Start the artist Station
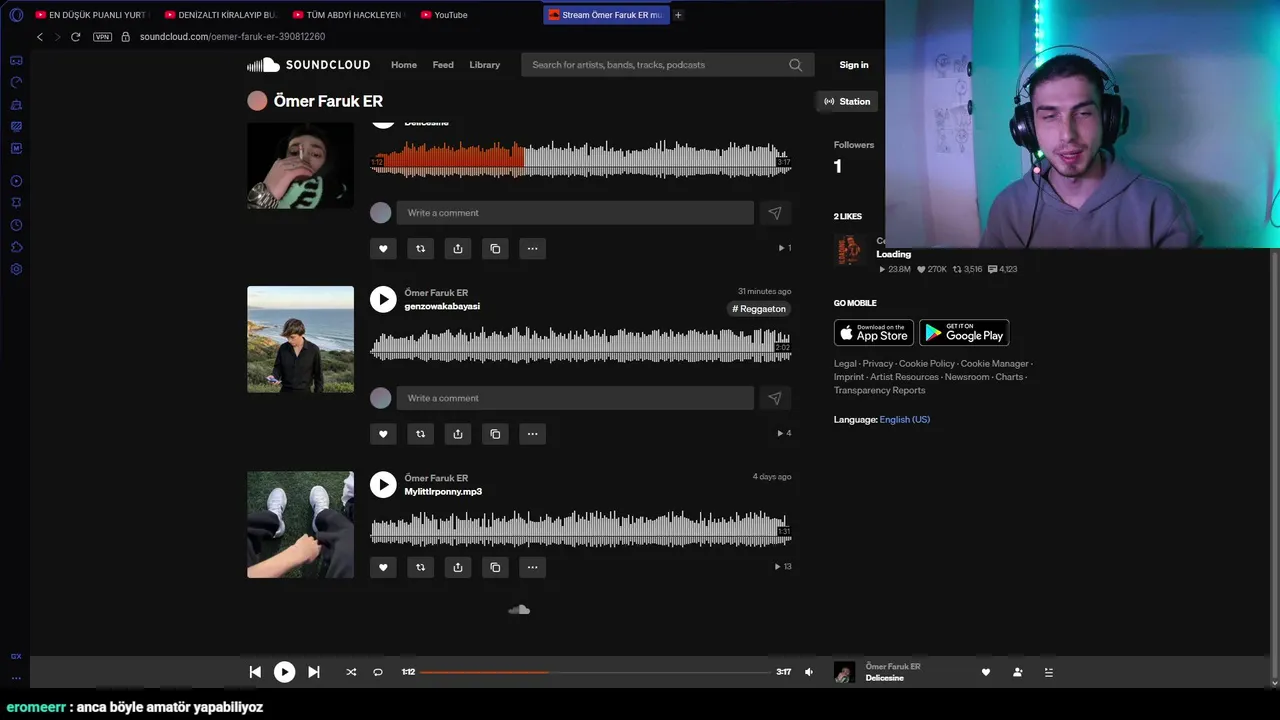This screenshot has height=720, width=1280. [x=847, y=101]
